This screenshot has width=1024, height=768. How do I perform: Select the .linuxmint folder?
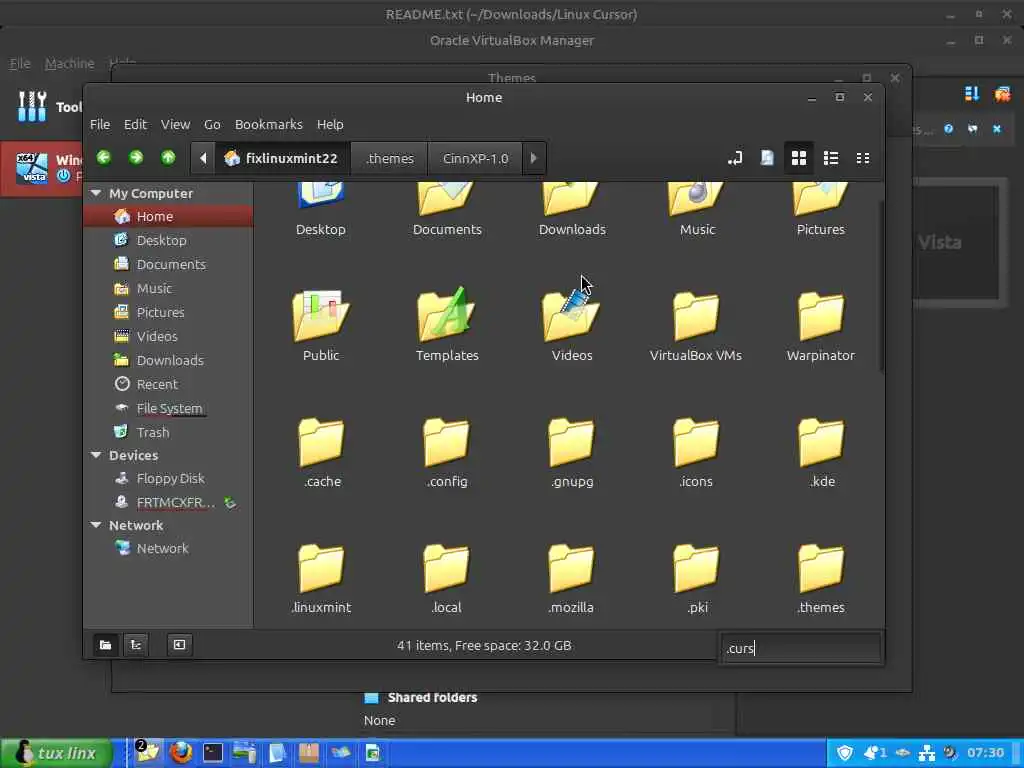321,569
